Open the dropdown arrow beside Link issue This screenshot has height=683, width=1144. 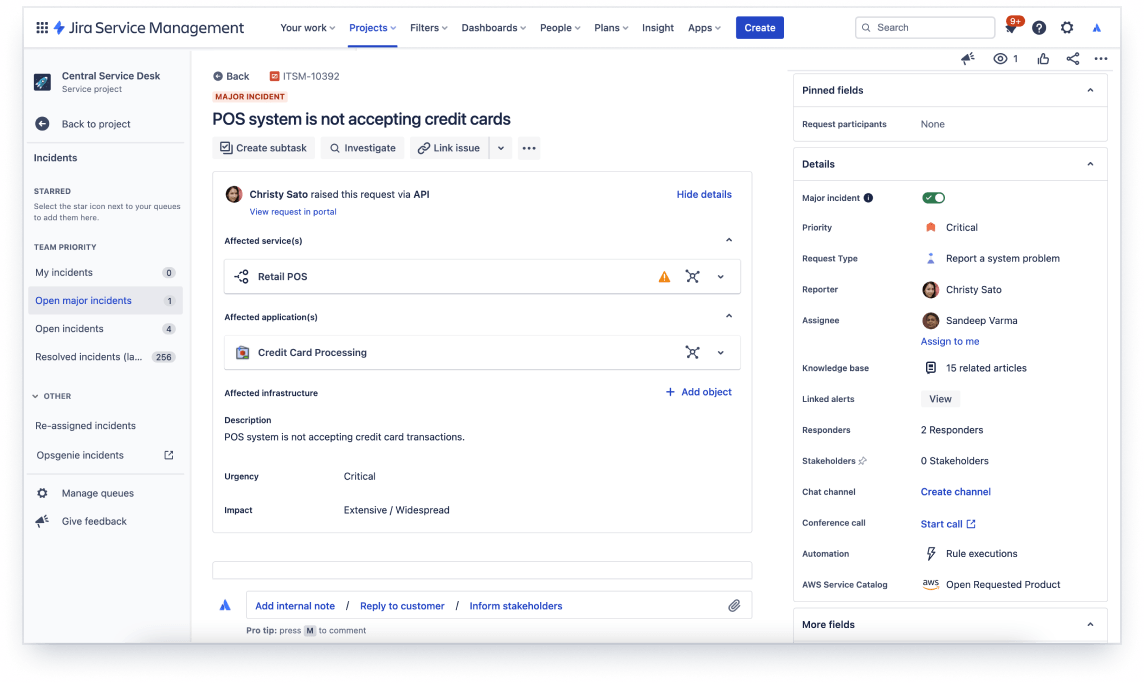click(x=500, y=148)
